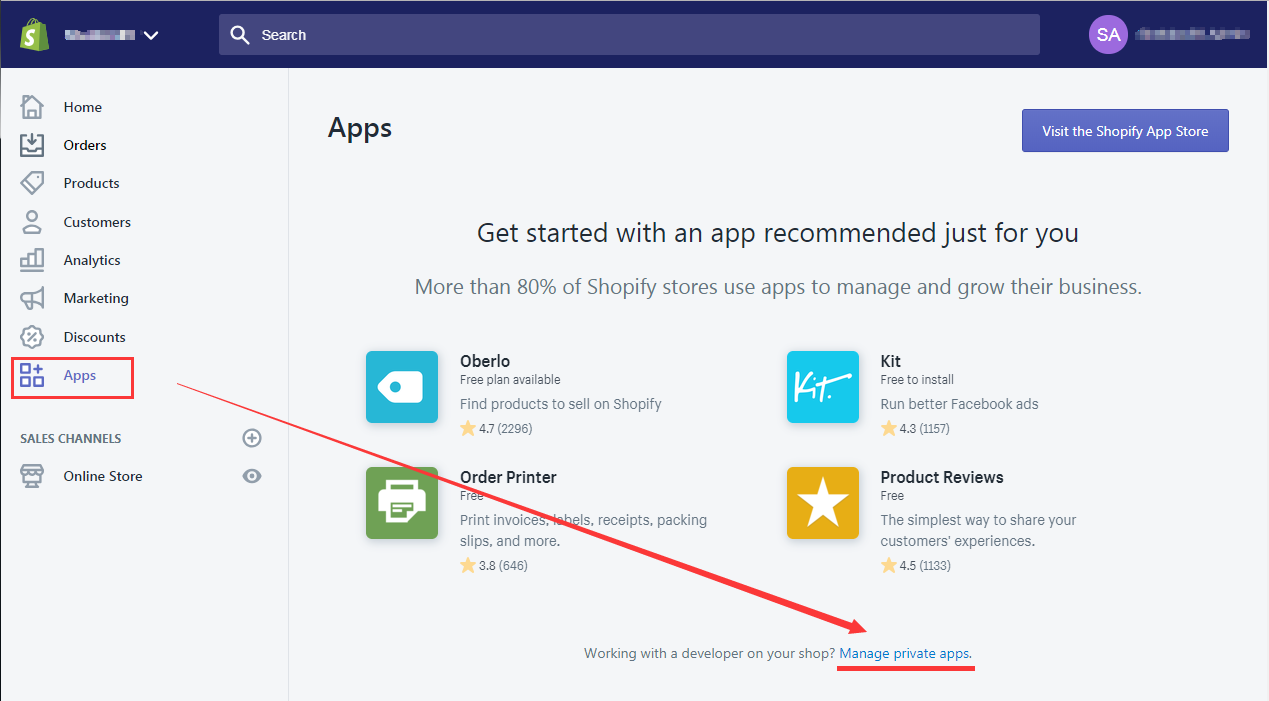1269x701 pixels.
Task: Click the Home house icon
Action: (32, 106)
